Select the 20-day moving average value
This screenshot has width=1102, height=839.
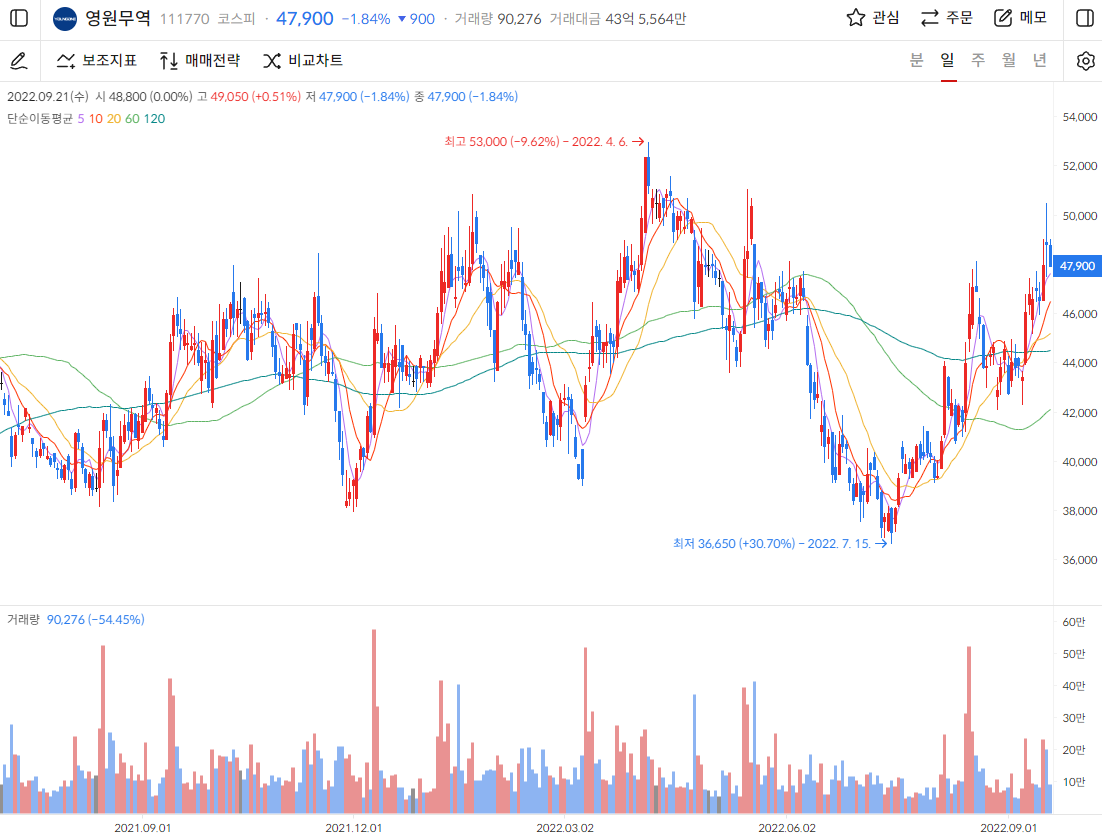click(114, 119)
